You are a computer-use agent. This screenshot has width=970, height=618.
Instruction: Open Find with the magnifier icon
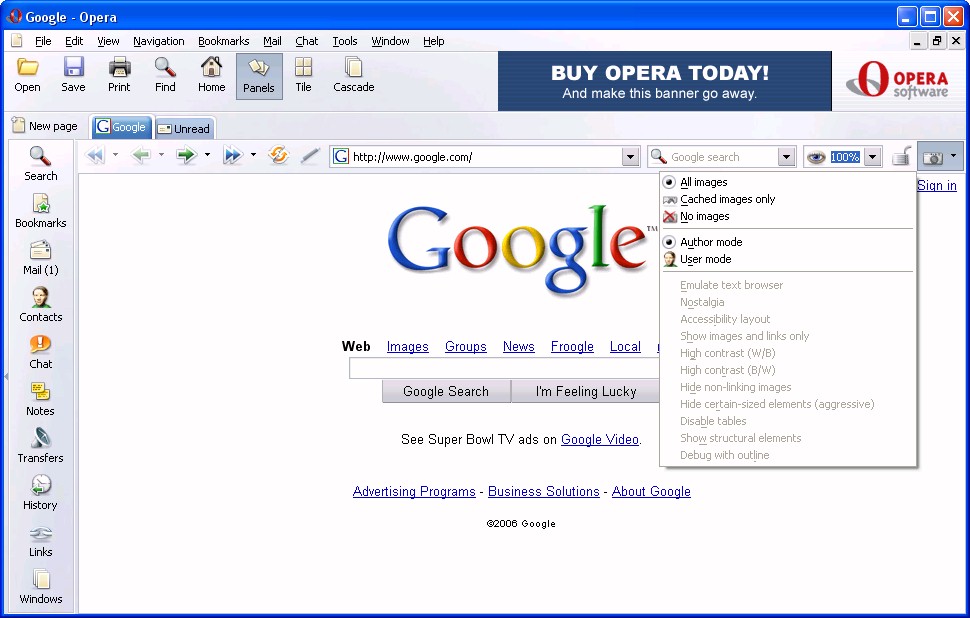click(x=165, y=67)
